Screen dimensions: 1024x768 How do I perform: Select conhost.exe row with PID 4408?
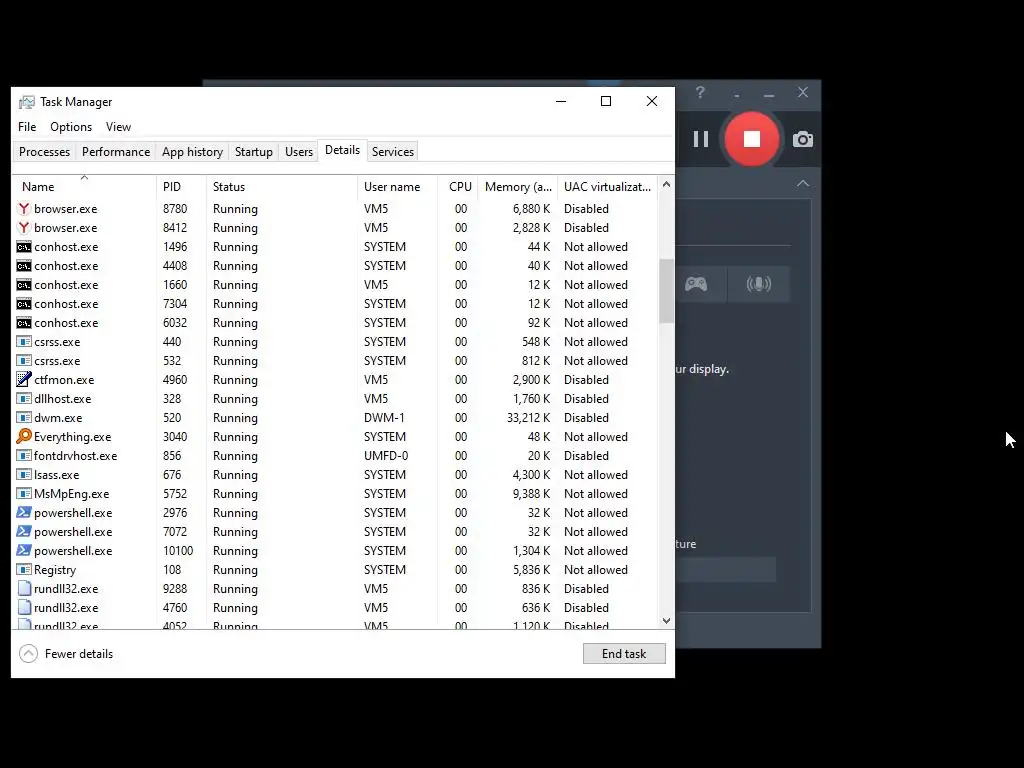point(336,266)
